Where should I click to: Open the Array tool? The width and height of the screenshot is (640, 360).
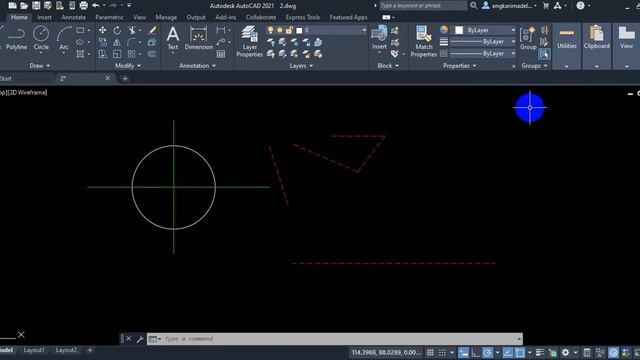[x=131, y=54]
